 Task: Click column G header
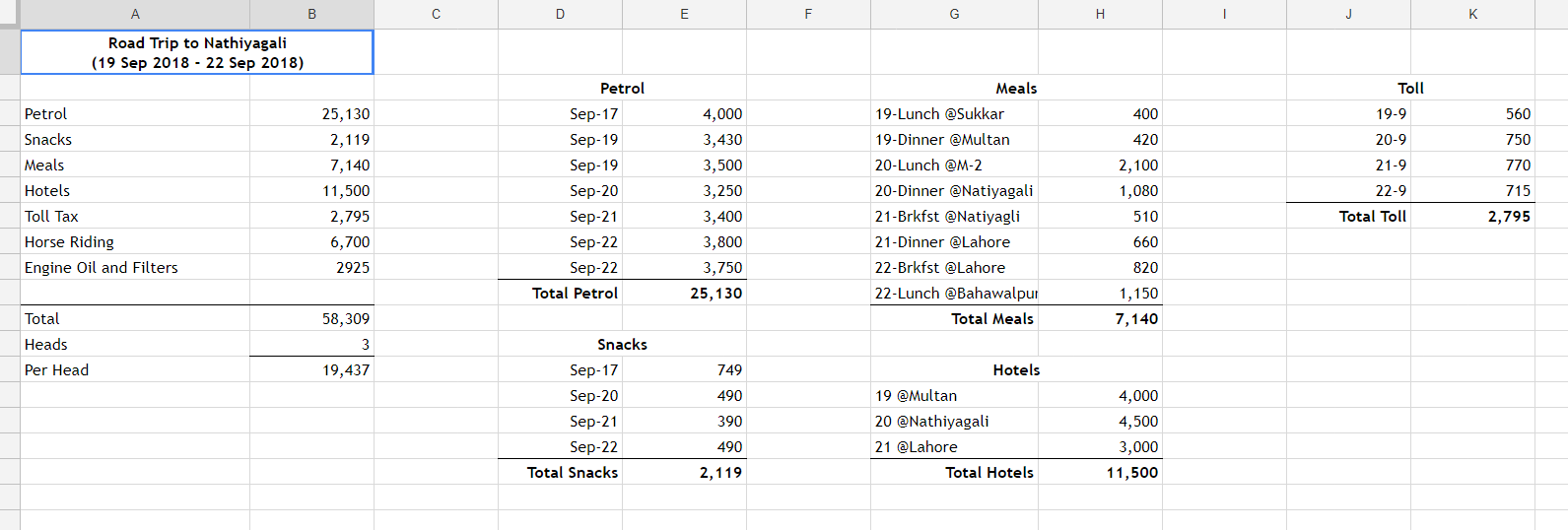954,14
